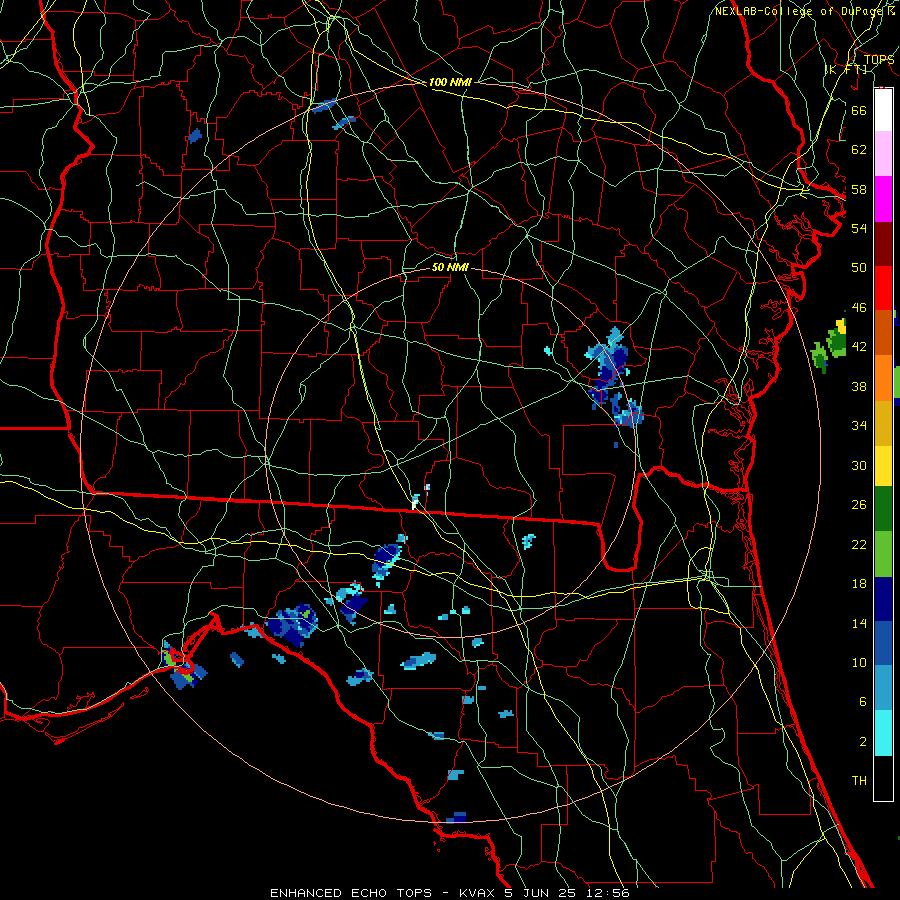Click the light blue legend swatch
This screenshot has width=900, height=900.
pyautogui.click(x=883, y=688)
